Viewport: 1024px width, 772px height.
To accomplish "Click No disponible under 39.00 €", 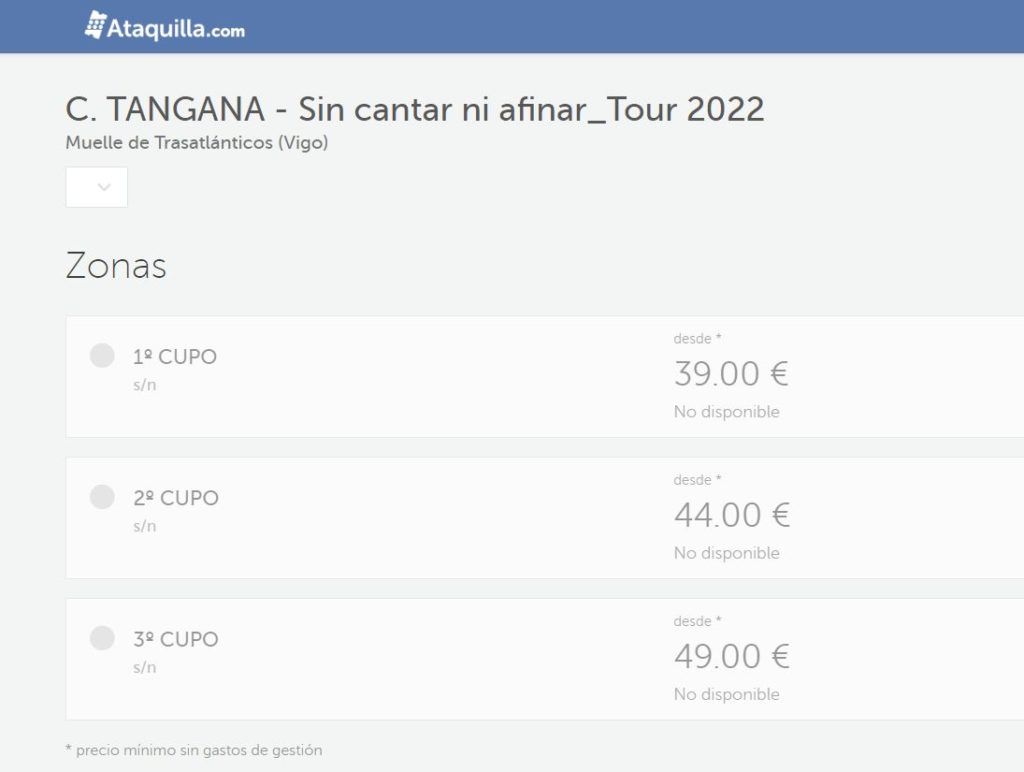I will pos(727,411).
